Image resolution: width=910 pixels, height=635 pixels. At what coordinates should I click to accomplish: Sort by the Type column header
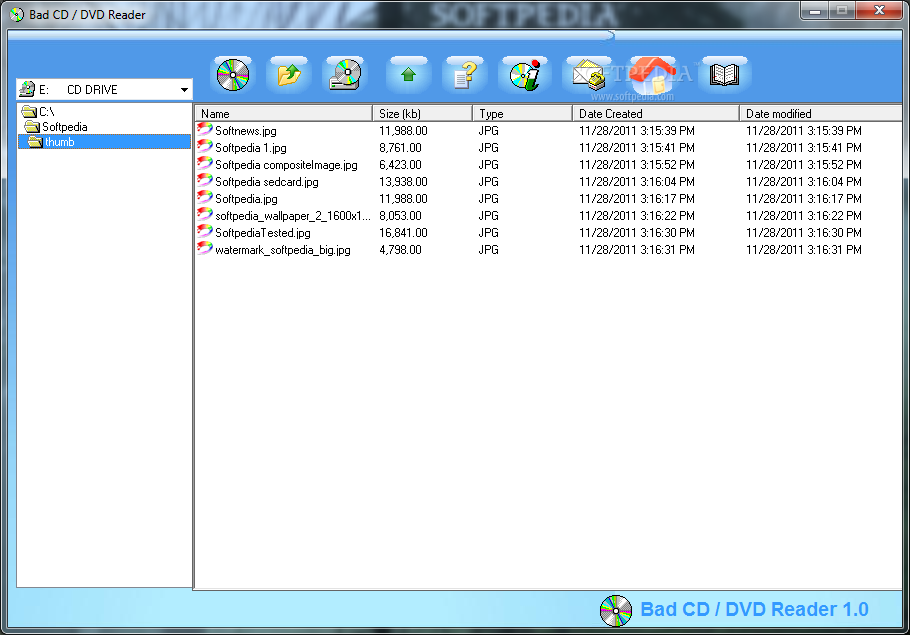point(522,114)
